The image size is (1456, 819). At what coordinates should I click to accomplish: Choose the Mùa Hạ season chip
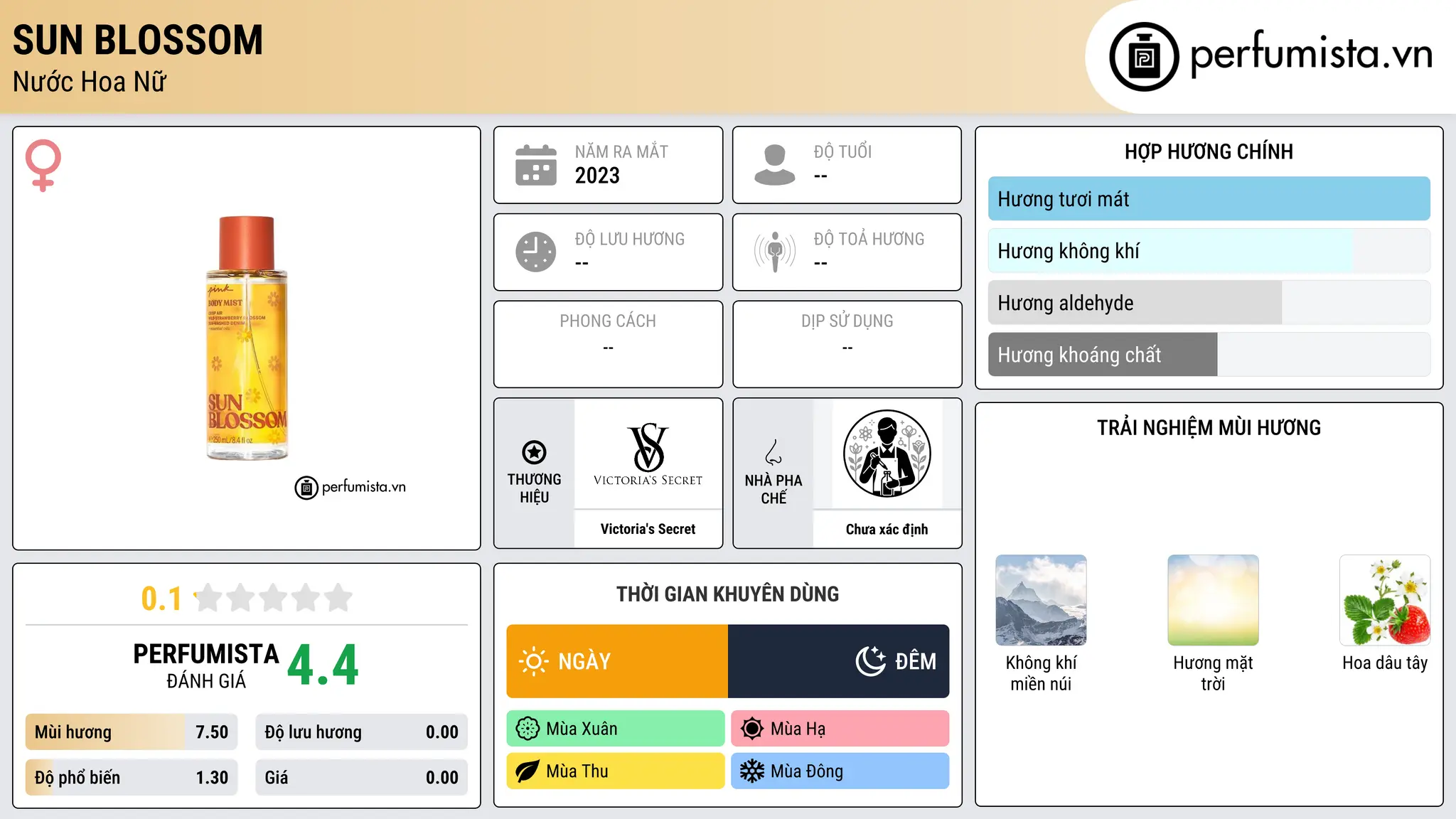[840, 729]
